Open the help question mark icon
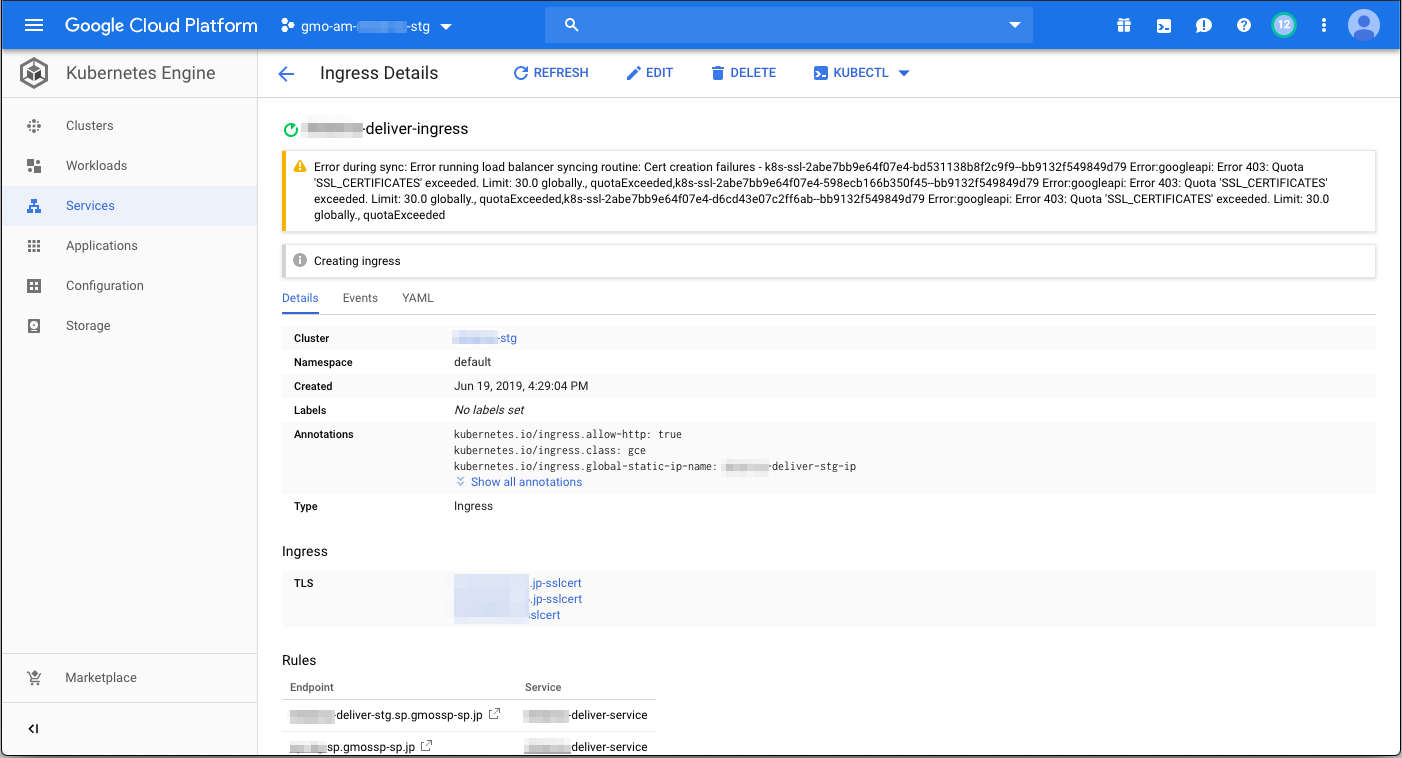This screenshot has width=1402, height=758. point(1244,26)
